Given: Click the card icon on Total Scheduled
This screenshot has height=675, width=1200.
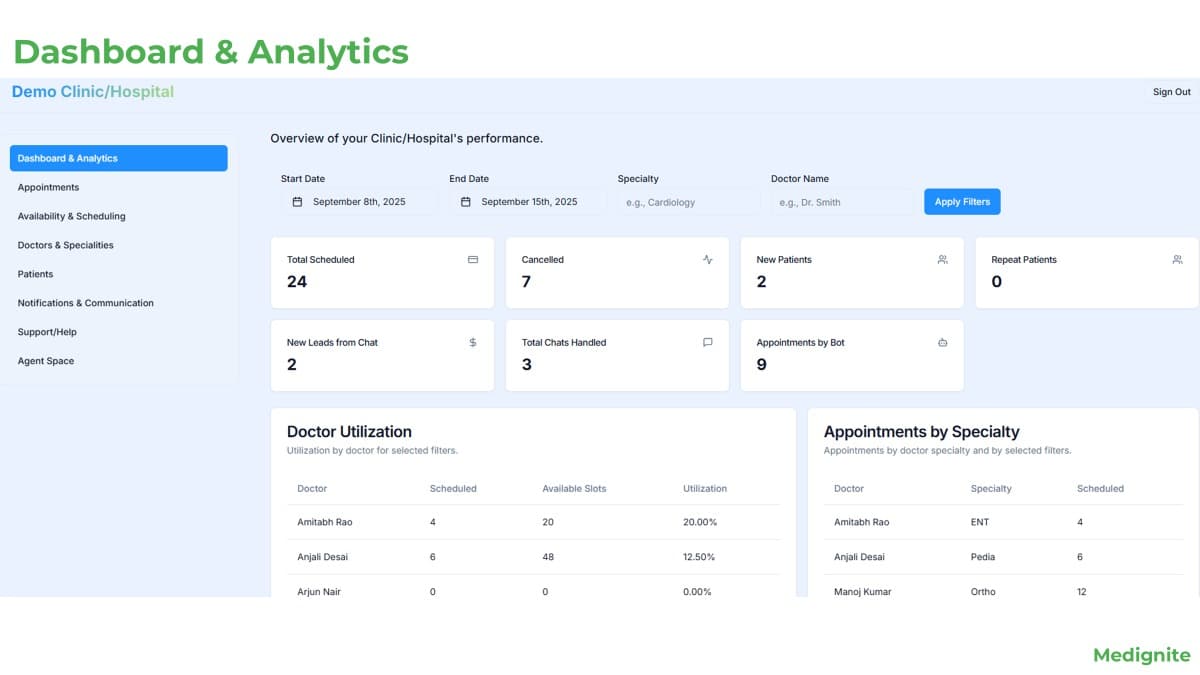Looking at the screenshot, I should (x=472, y=259).
